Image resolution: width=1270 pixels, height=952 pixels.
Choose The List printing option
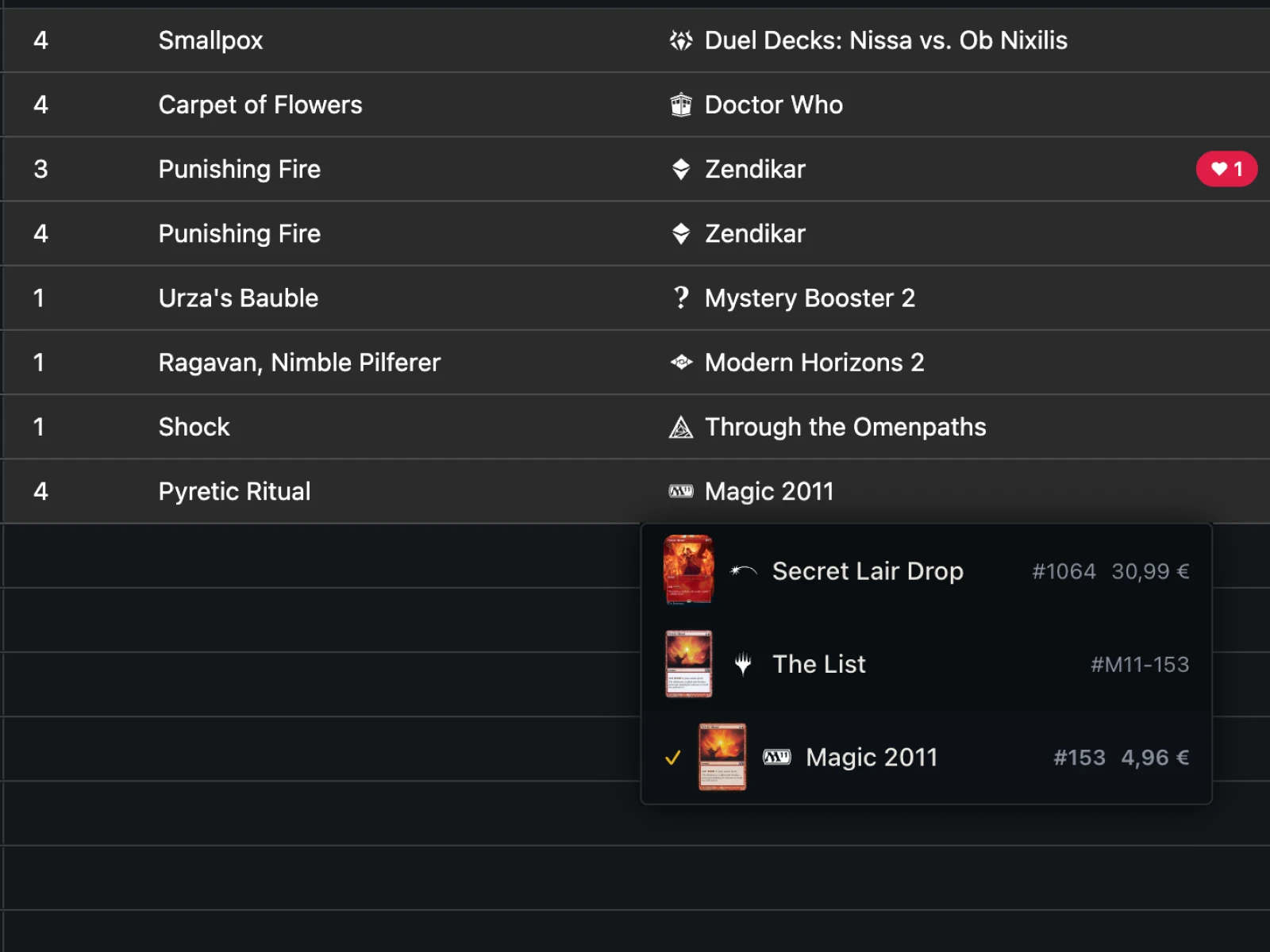(x=819, y=664)
